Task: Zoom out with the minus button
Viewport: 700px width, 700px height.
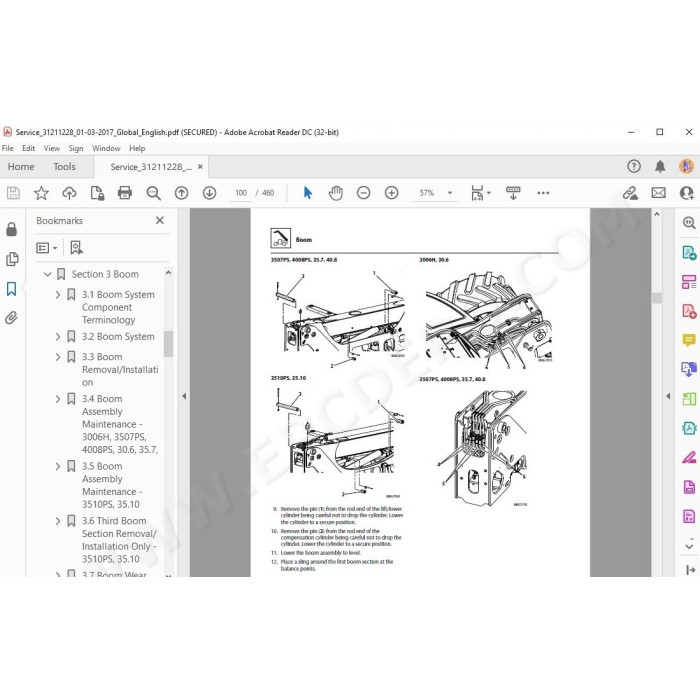Action: [x=363, y=193]
